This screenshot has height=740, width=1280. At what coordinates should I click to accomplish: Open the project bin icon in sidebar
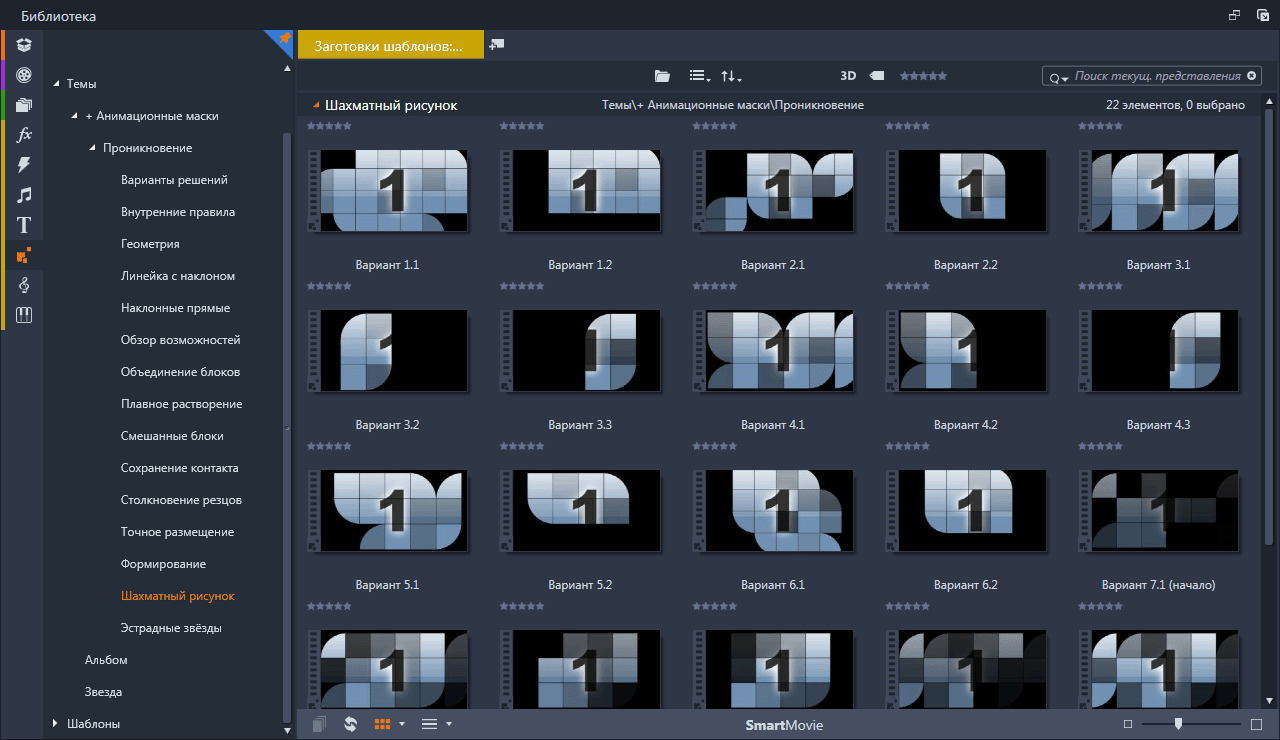point(24,45)
